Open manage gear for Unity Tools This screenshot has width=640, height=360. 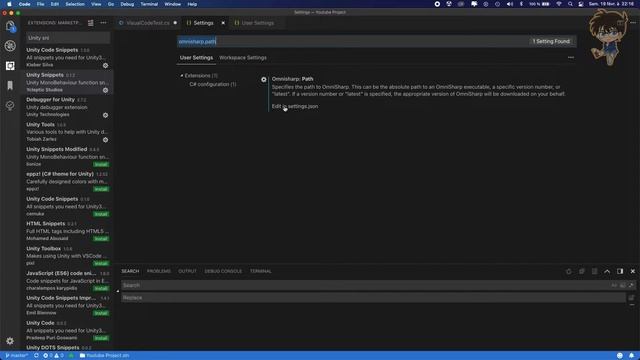(x=105, y=140)
